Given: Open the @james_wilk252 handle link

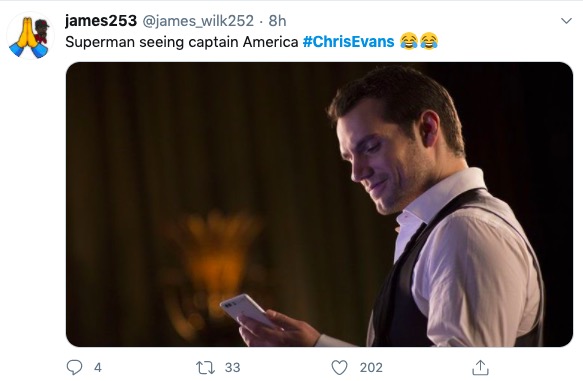Looking at the screenshot, I should [x=198, y=21].
